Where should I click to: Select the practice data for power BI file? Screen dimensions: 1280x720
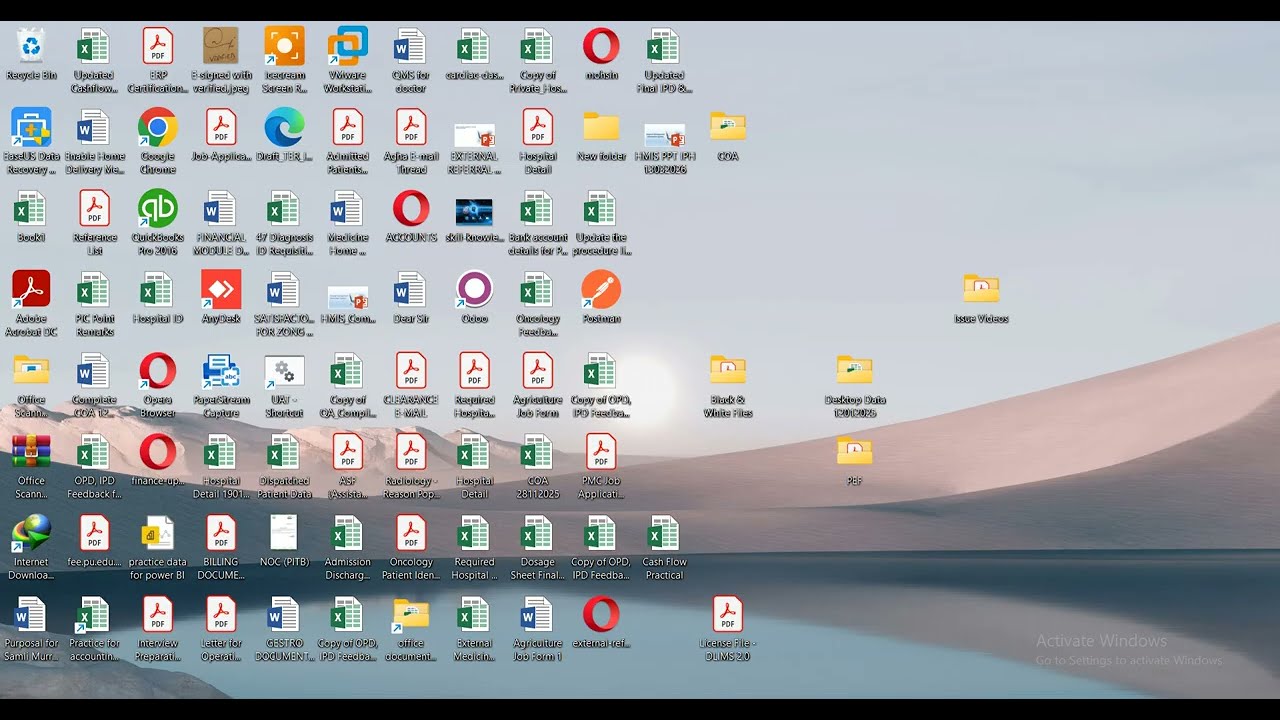point(158,534)
